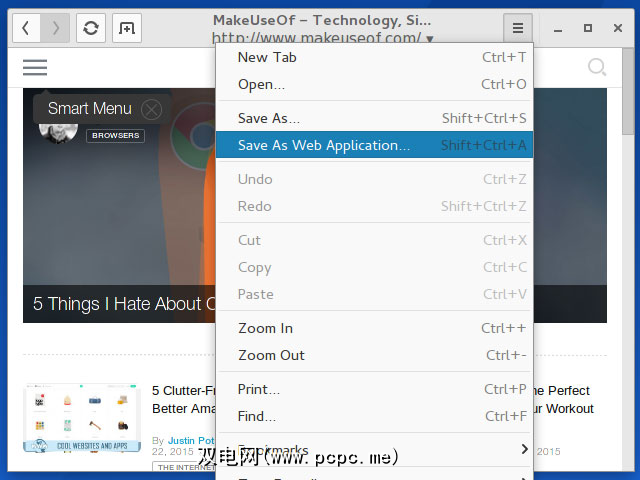Screen dimensions: 640x480
Task: Choose New Tab from the menu
Action: (374, 57)
